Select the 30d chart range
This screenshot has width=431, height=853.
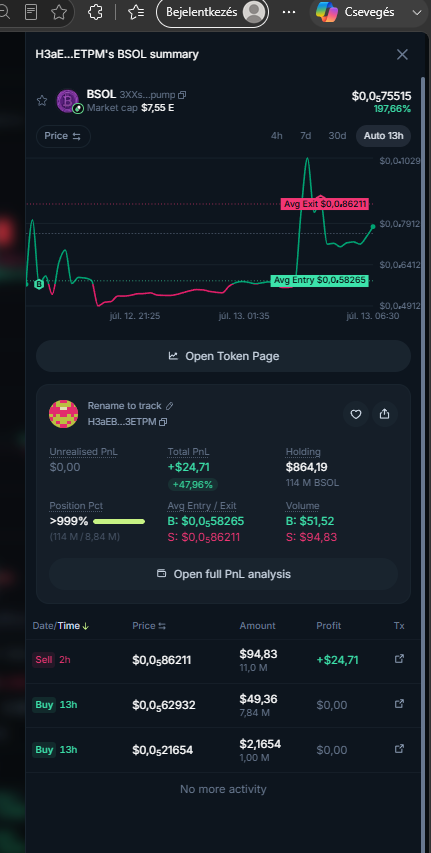tap(337, 136)
